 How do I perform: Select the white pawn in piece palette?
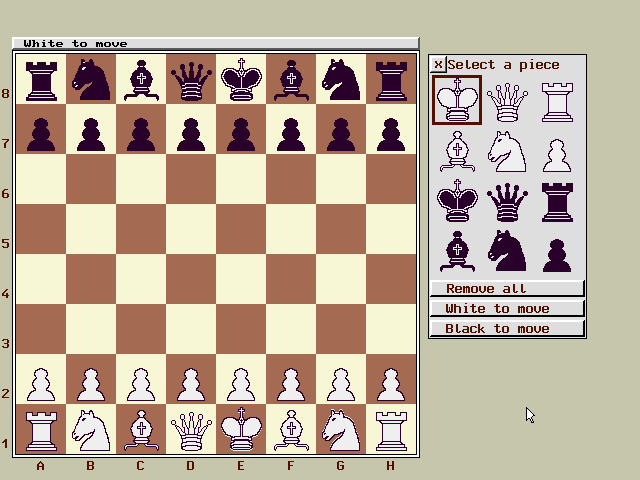click(x=557, y=156)
